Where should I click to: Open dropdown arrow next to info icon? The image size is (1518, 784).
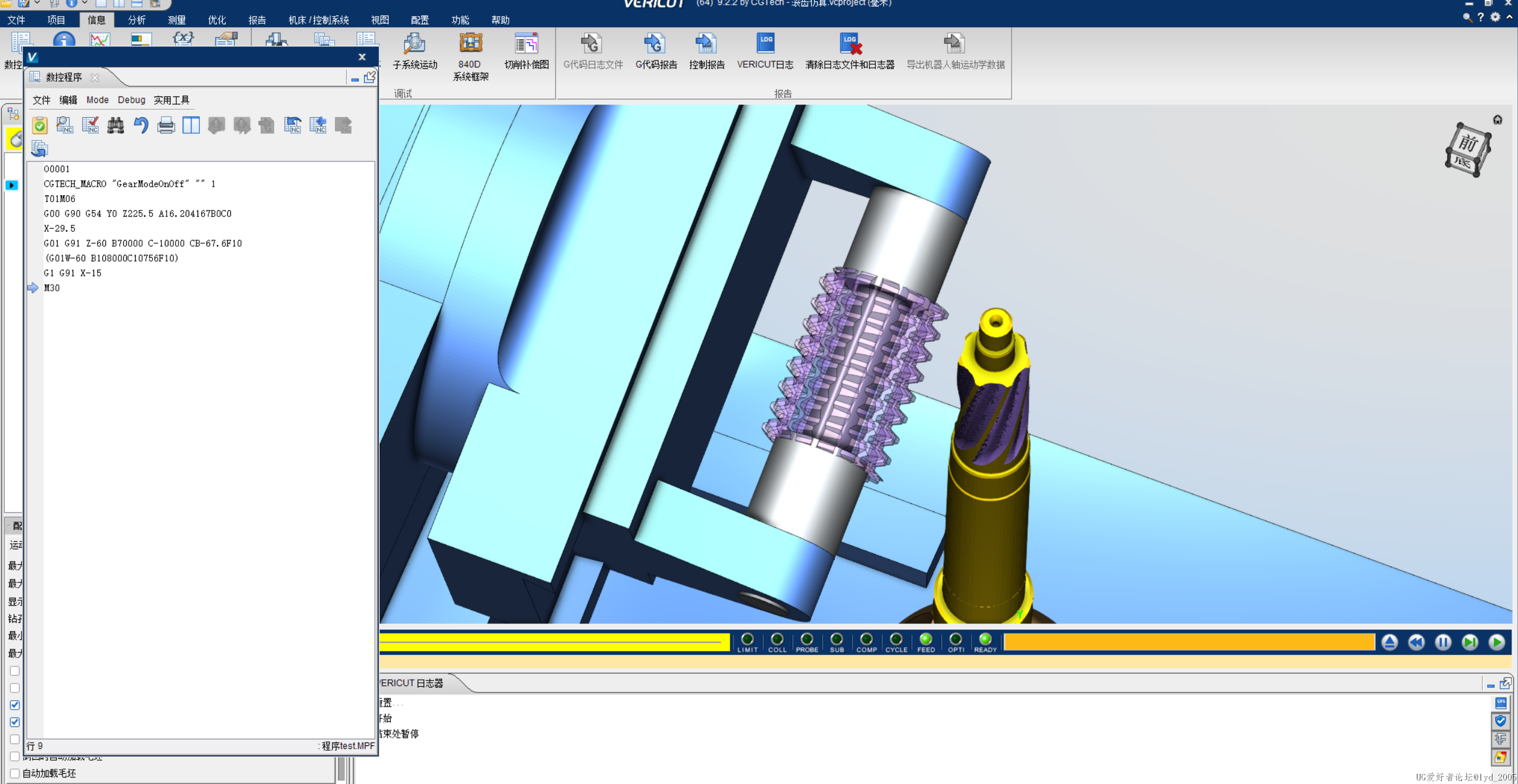(x=85, y=3)
